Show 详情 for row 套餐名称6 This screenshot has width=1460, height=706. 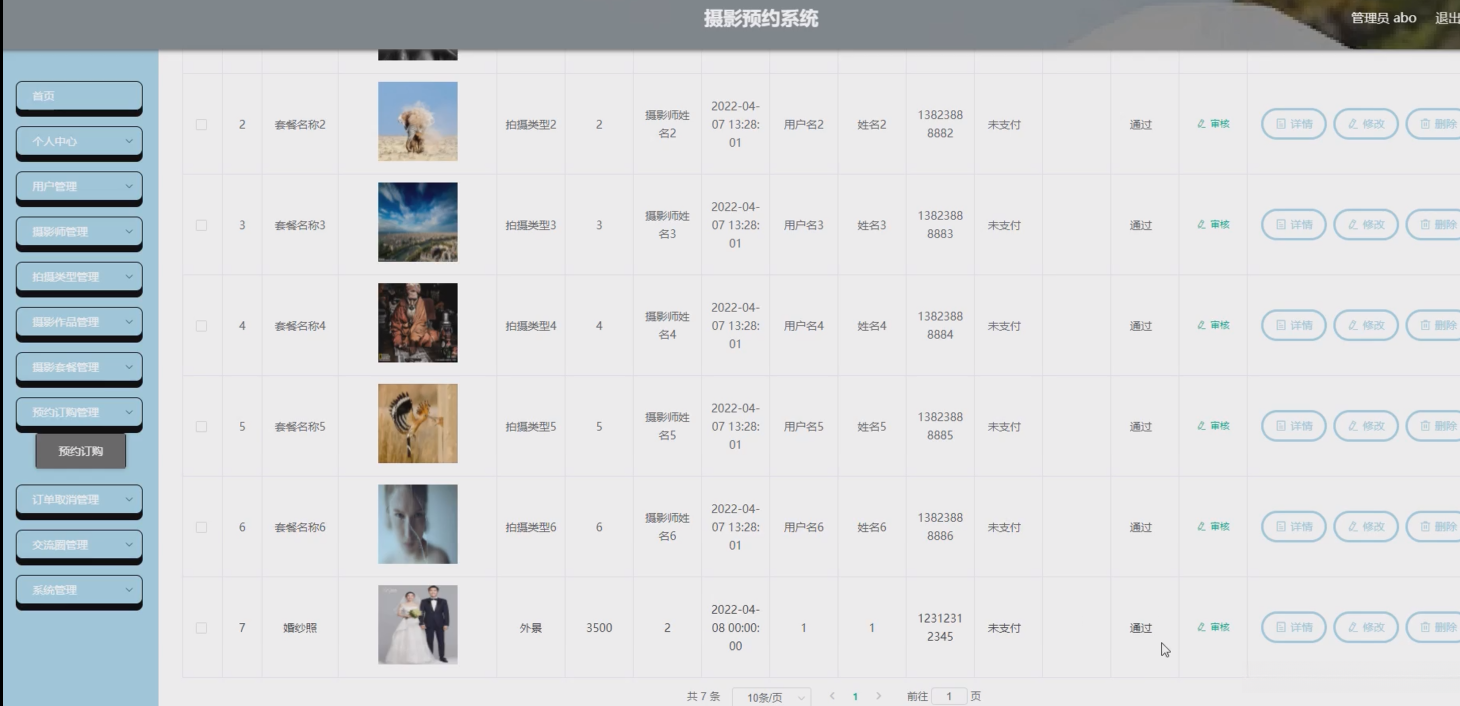coord(1294,526)
